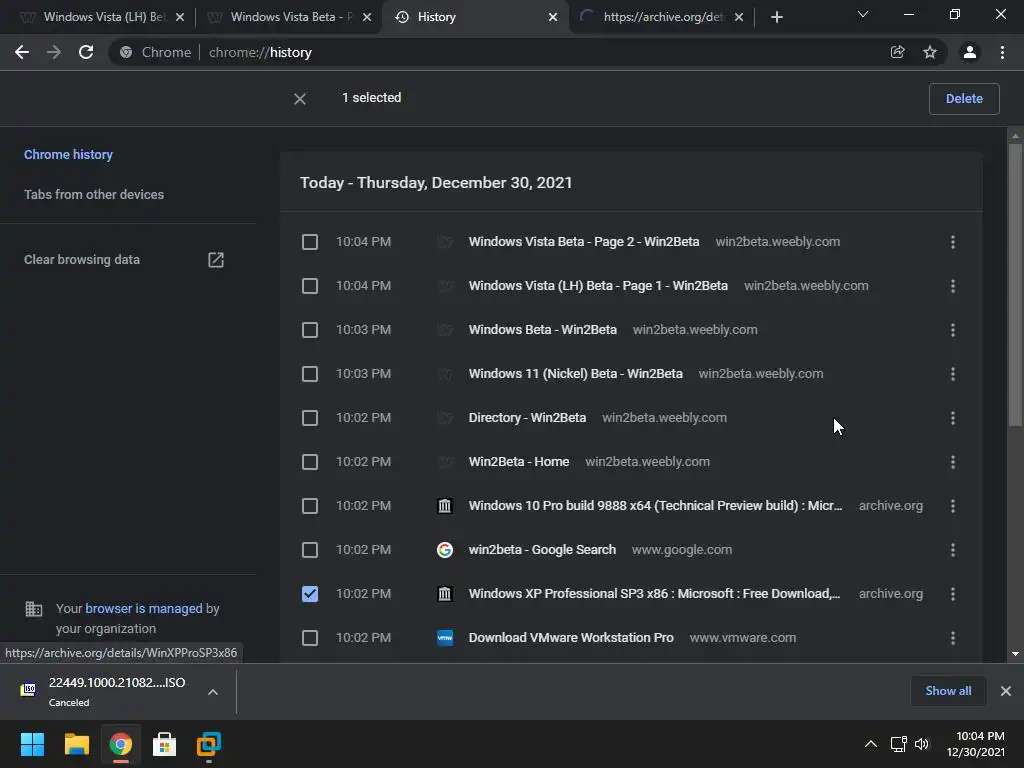The width and height of the screenshot is (1024, 768).
Task: Click the browser back arrow
Action: (x=22, y=52)
